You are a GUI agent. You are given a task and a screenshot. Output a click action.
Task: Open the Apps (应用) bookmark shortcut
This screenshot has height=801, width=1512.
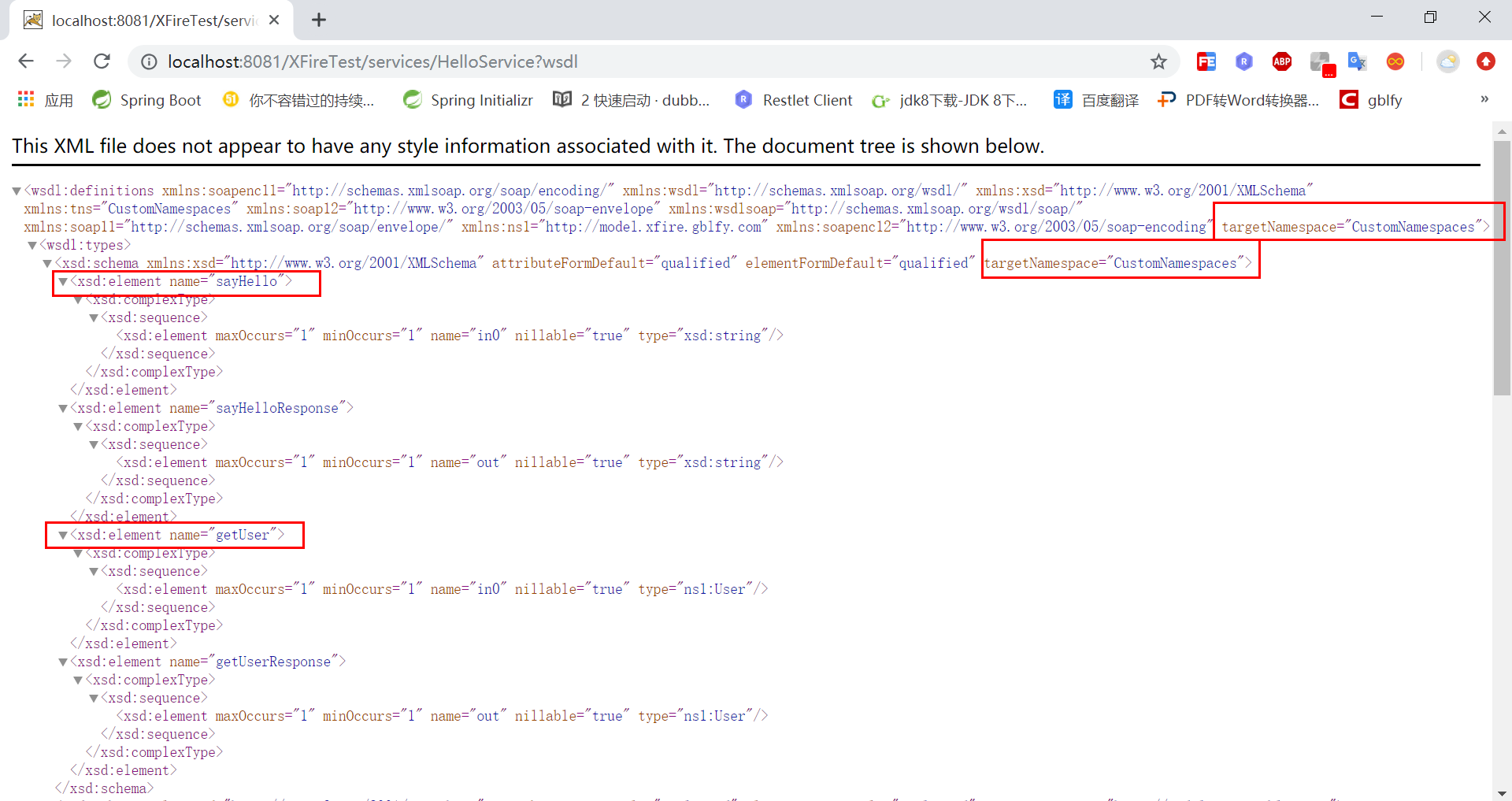pyautogui.click(x=45, y=100)
